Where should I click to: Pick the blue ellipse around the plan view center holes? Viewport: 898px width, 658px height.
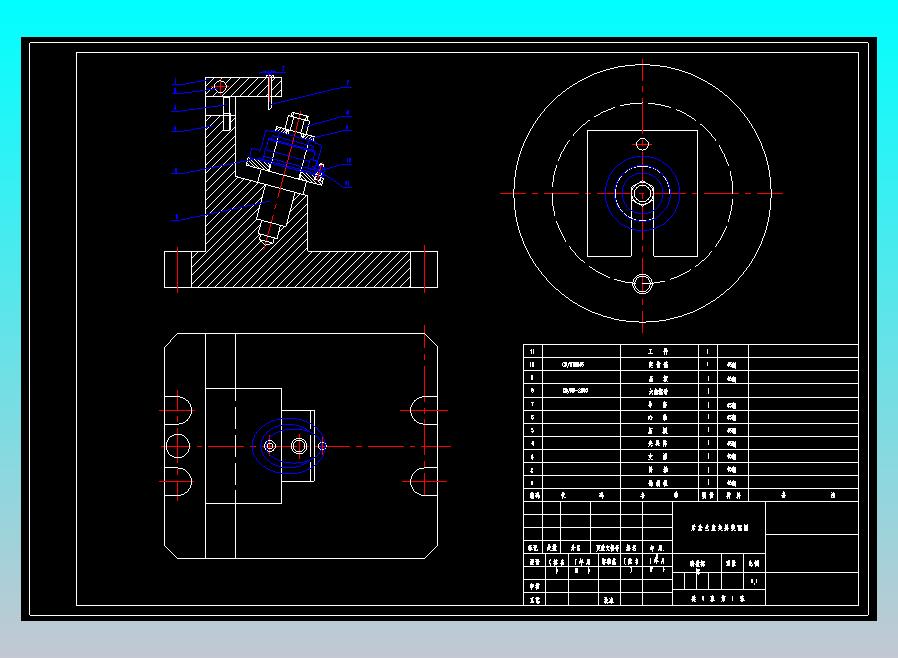pos(289,446)
